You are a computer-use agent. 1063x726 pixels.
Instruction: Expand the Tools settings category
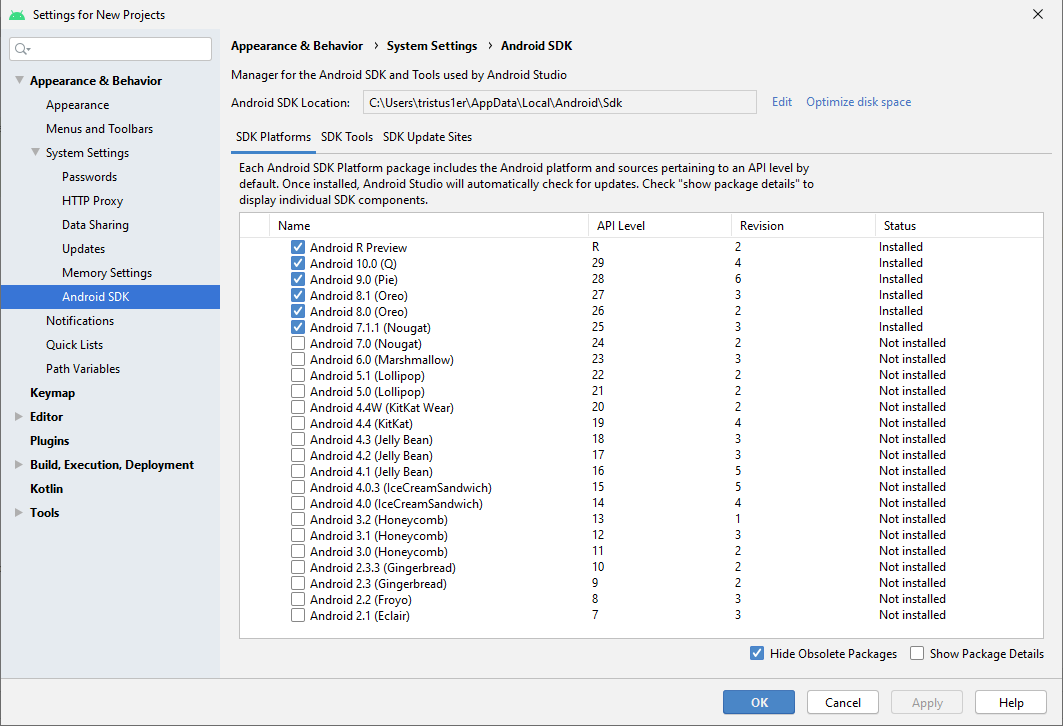(x=19, y=513)
